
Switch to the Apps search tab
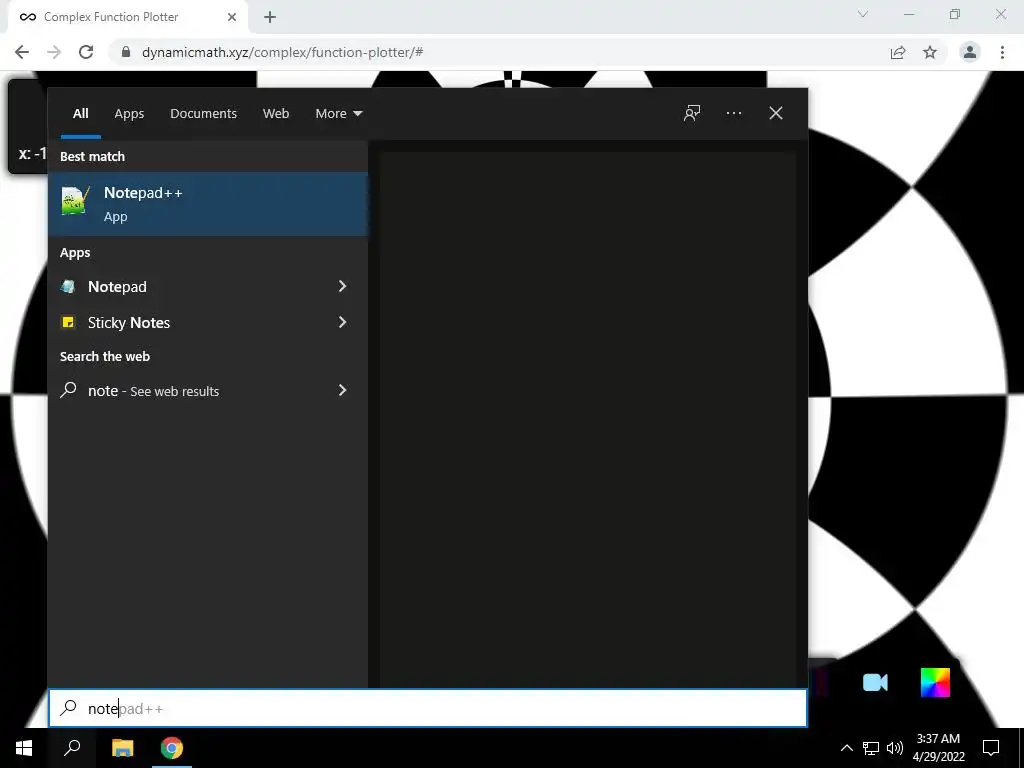click(x=129, y=114)
